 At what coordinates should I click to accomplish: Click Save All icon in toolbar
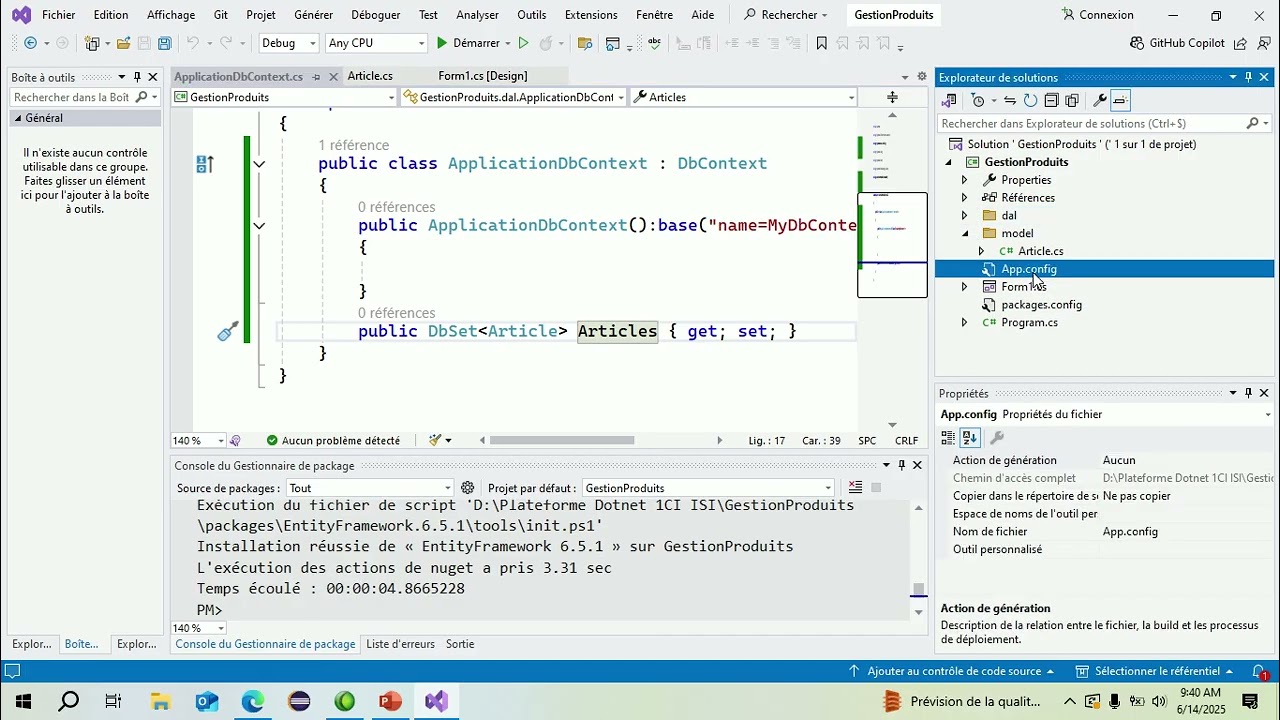[x=165, y=43]
